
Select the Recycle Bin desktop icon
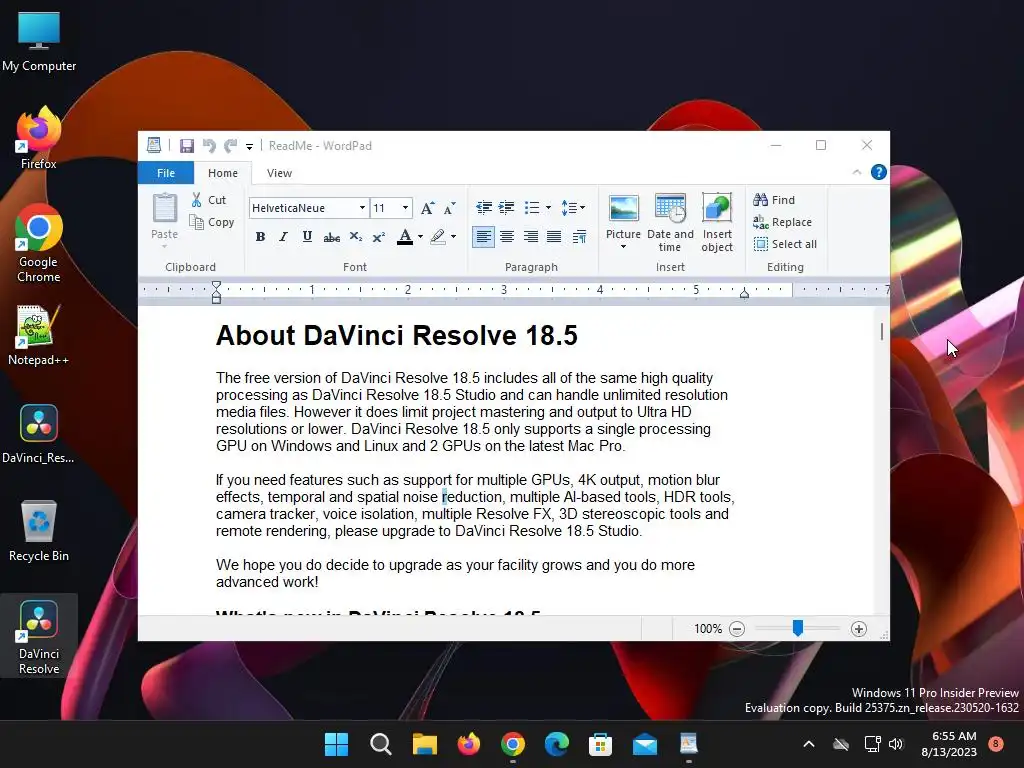click(x=39, y=531)
